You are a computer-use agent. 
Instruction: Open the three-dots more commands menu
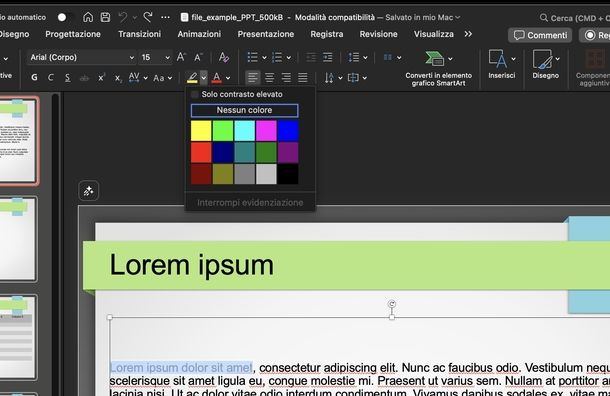tap(165, 17)
